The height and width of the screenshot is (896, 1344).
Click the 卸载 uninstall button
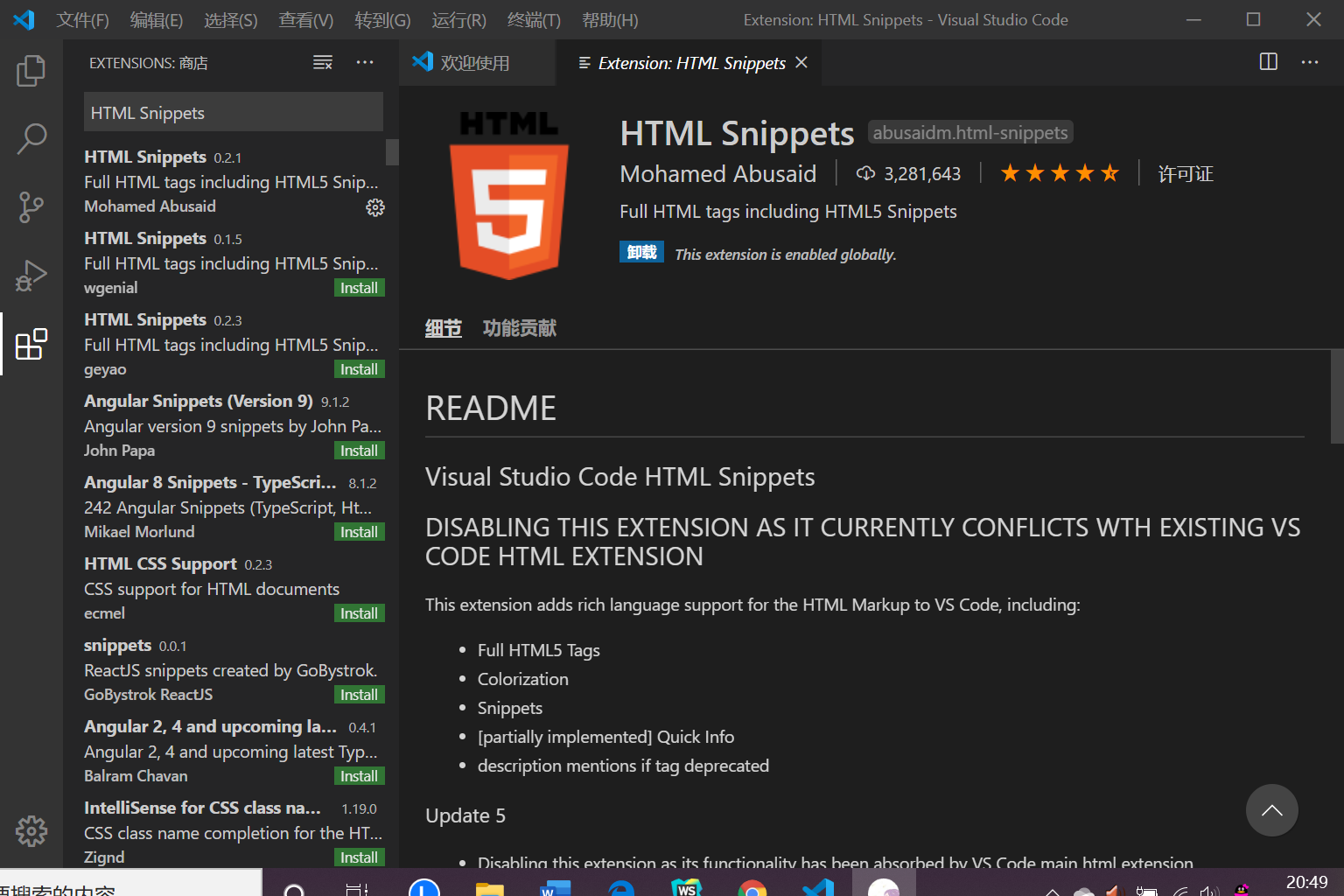click(x=641, y=252)
